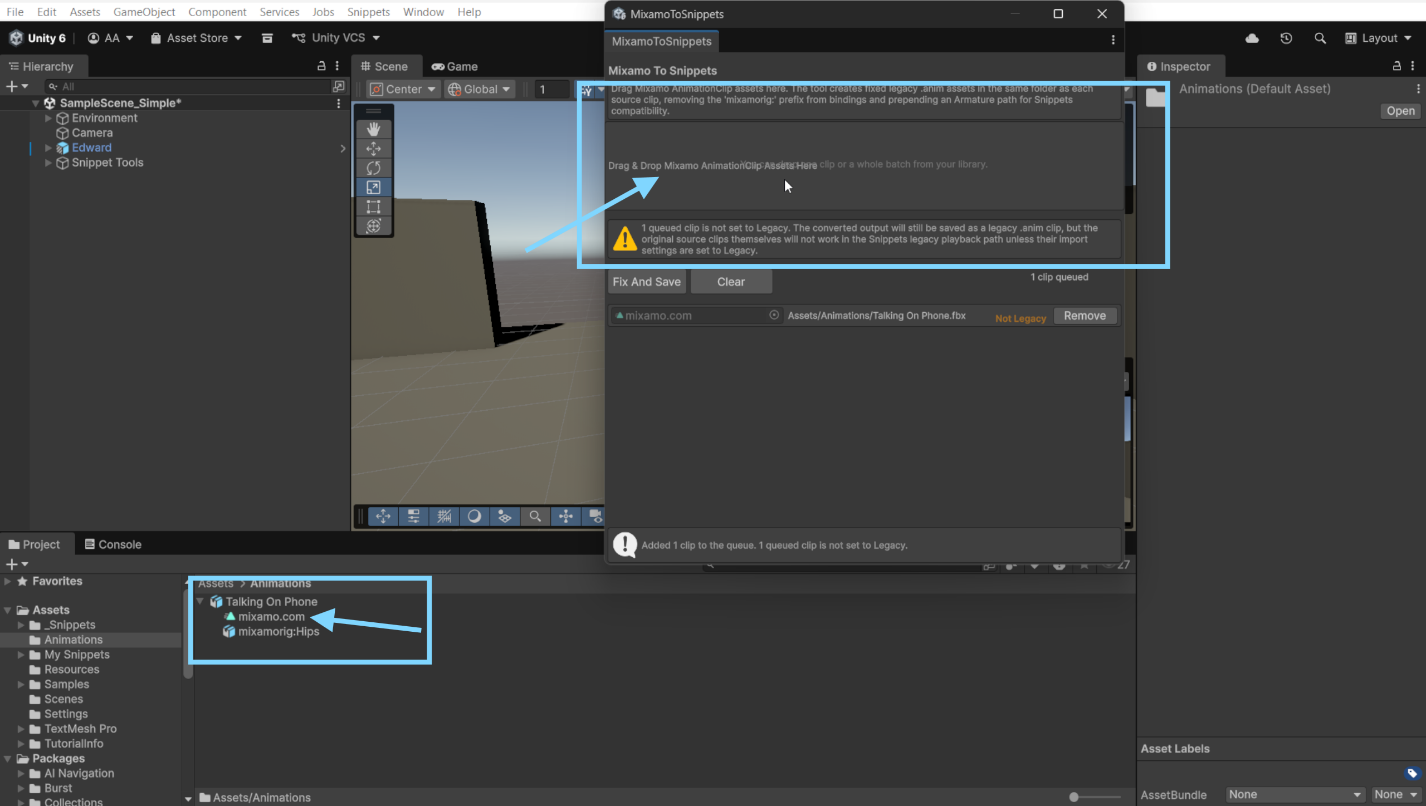Click first overlay icon in scene bottom bar
1426x806 pixels.
click(383, 516)
